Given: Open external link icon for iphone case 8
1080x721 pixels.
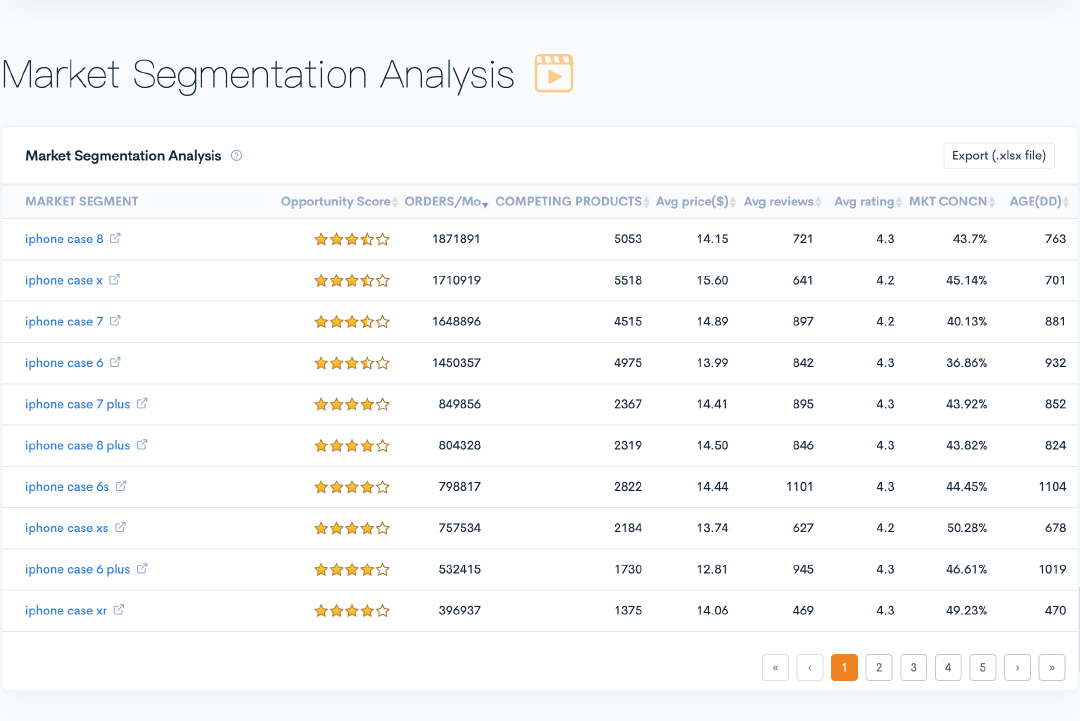Looking at the screenshot, I should tap(115, 238).
